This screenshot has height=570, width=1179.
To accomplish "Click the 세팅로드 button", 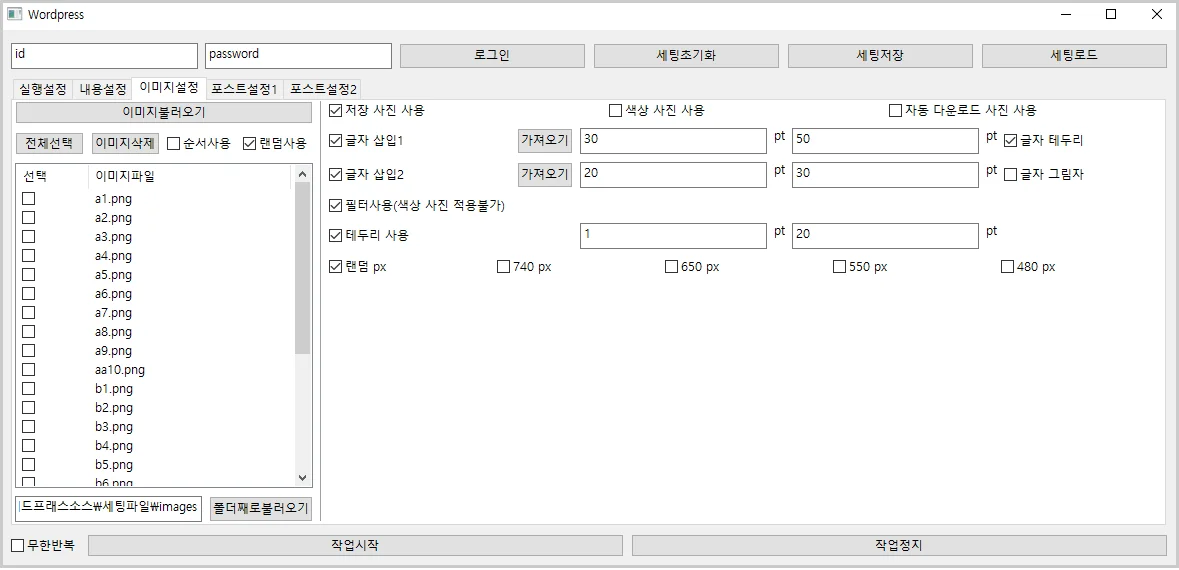I will (x=1074, y=56).
